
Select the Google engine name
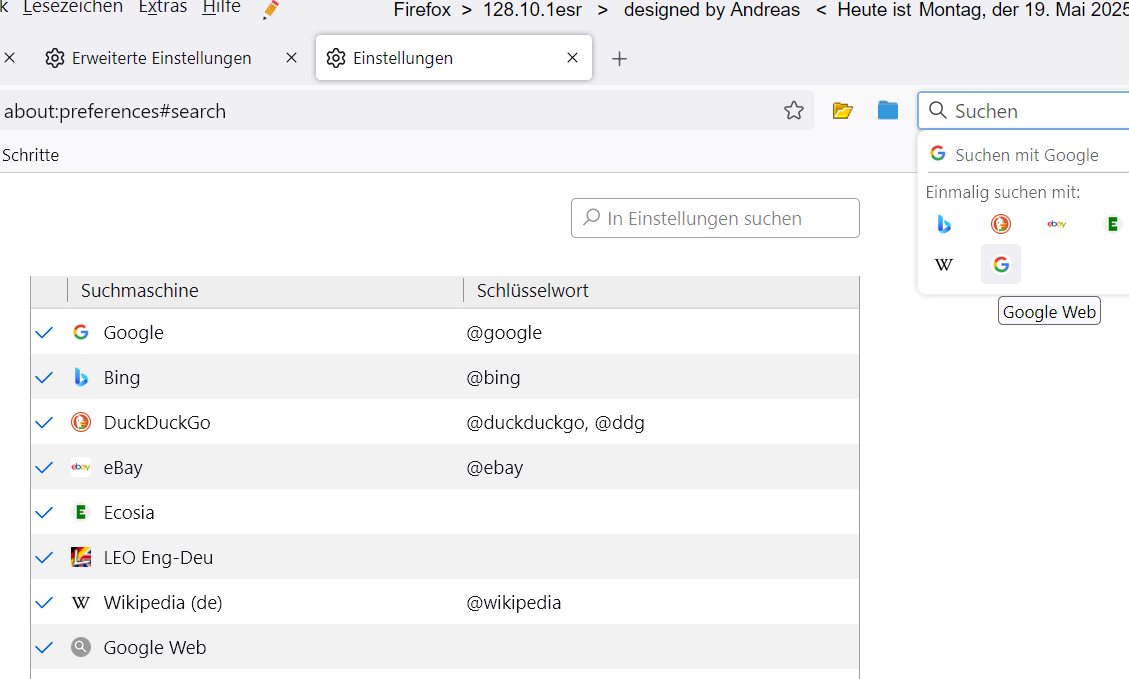click(x=133, y=333)
